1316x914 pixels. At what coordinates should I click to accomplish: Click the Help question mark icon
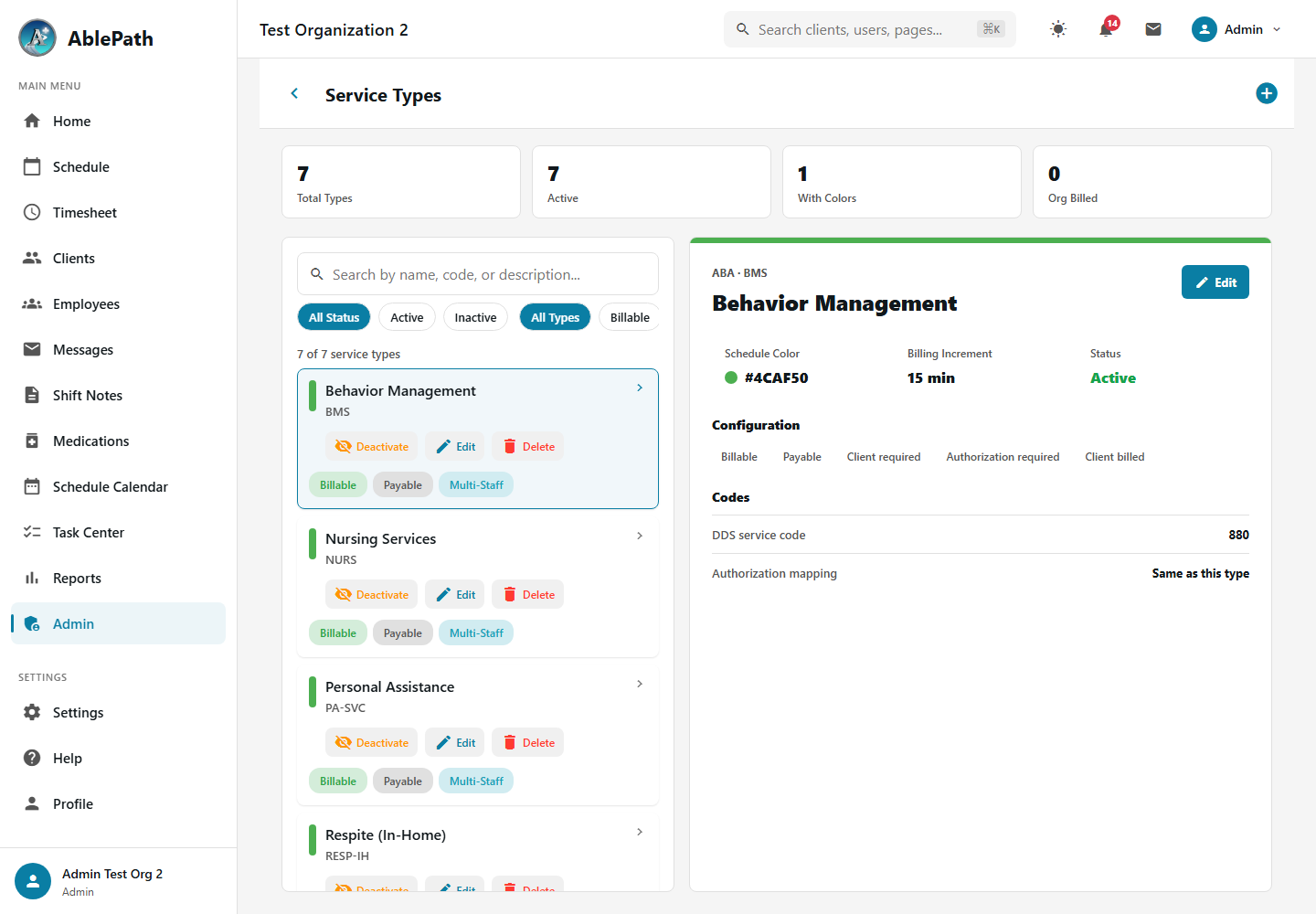(32, 758)
